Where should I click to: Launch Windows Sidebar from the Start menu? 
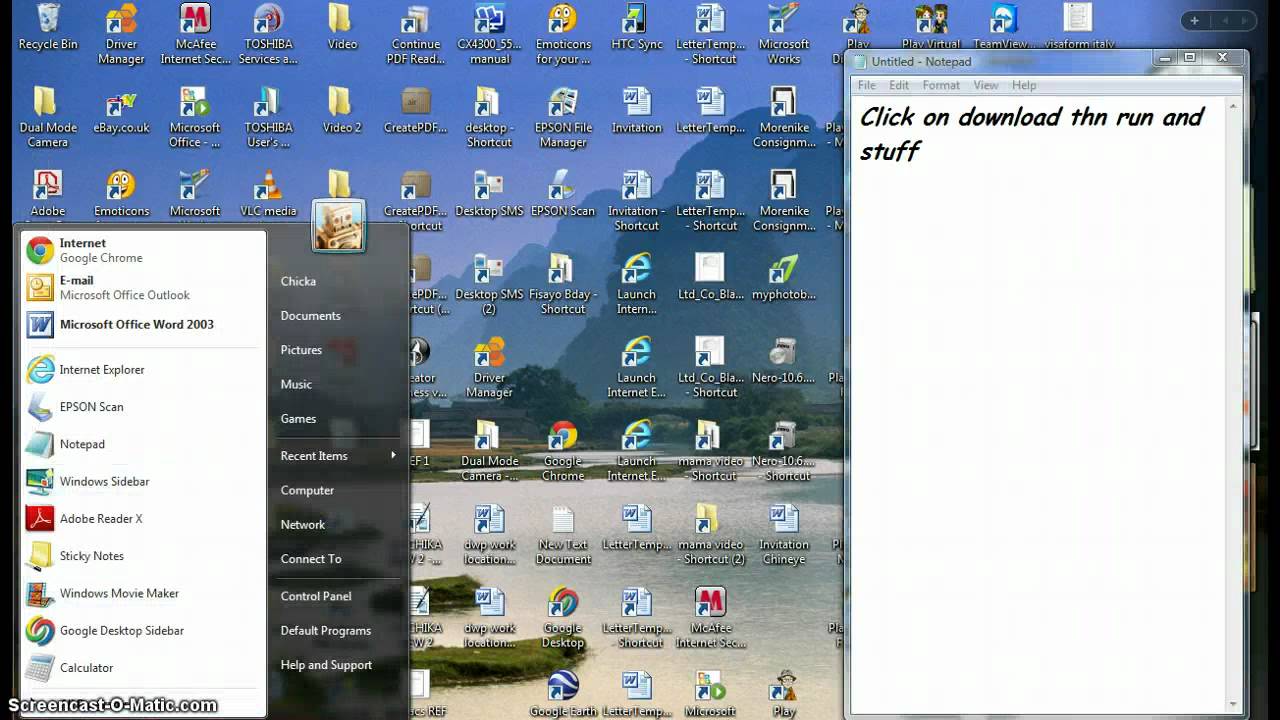pos(143,481)
